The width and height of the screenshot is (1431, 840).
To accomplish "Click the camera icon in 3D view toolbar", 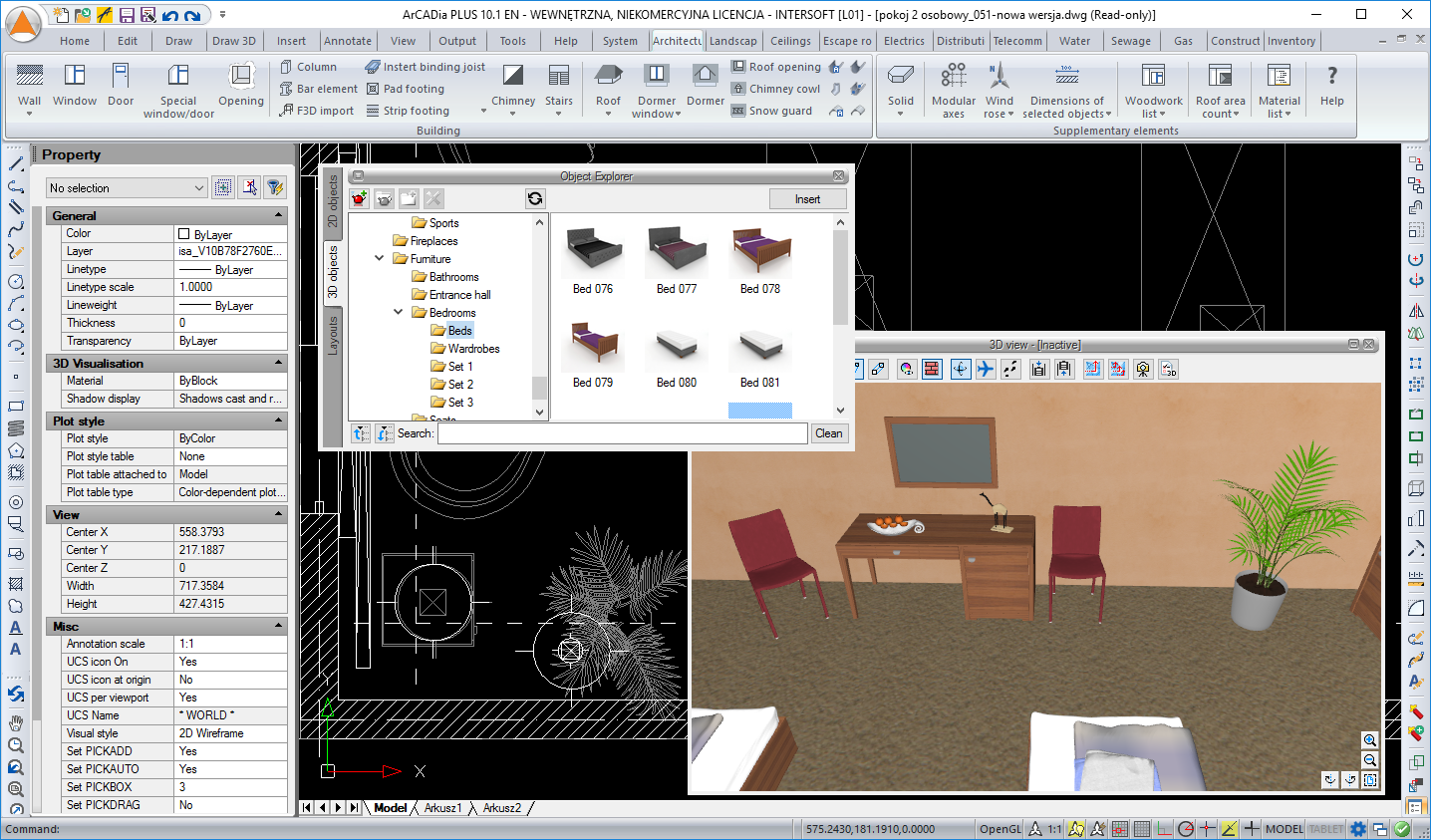I will point(1143,370).
